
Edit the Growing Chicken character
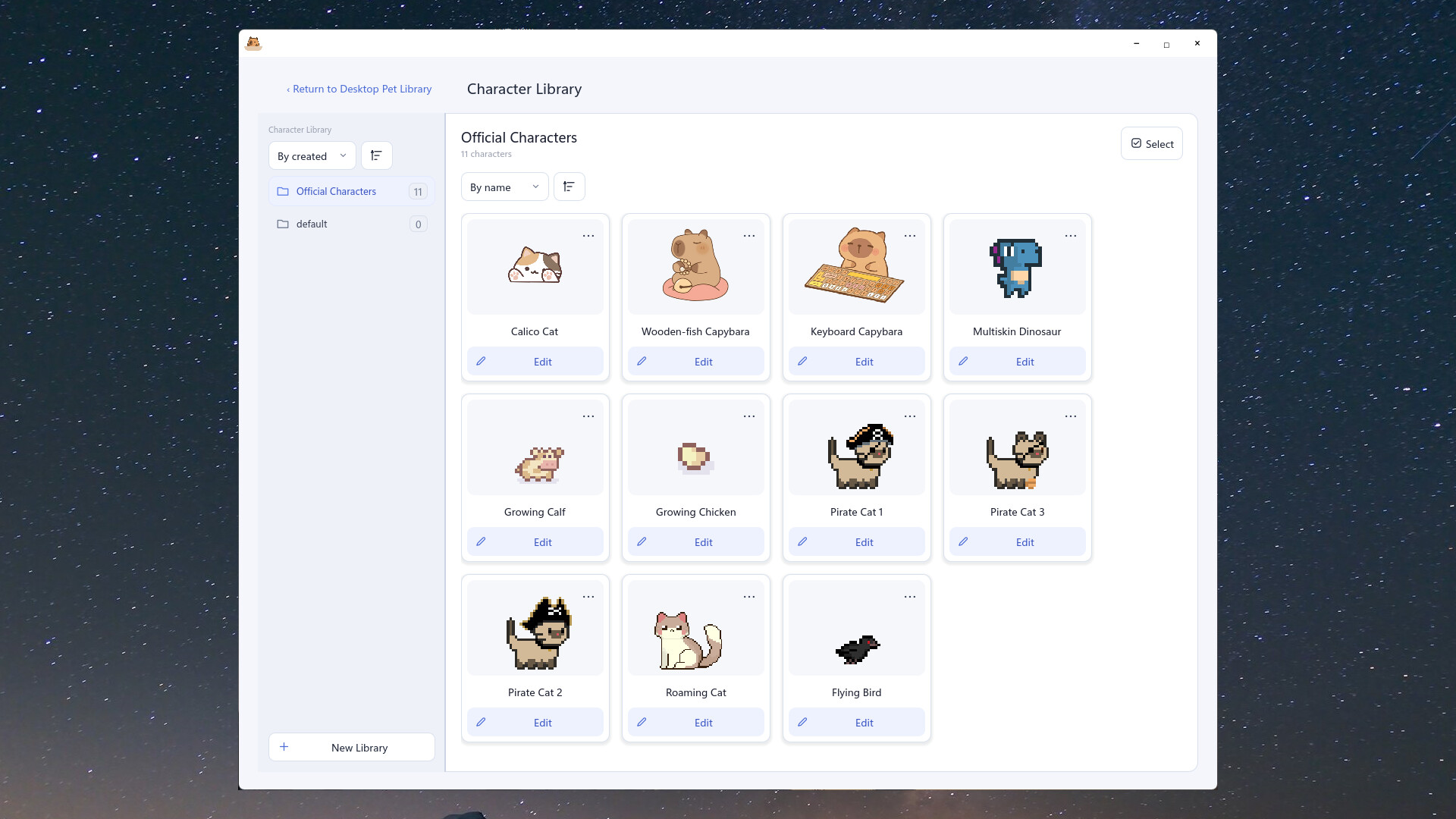(695, 542)
